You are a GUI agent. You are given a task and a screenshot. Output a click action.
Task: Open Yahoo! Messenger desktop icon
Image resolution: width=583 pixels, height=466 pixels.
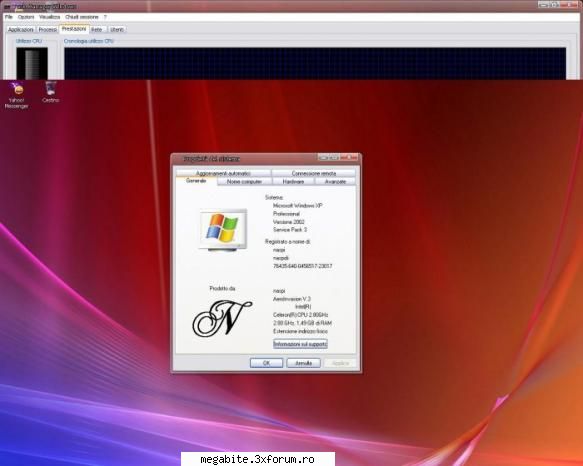pyautogui.click(x=16, y=95)
